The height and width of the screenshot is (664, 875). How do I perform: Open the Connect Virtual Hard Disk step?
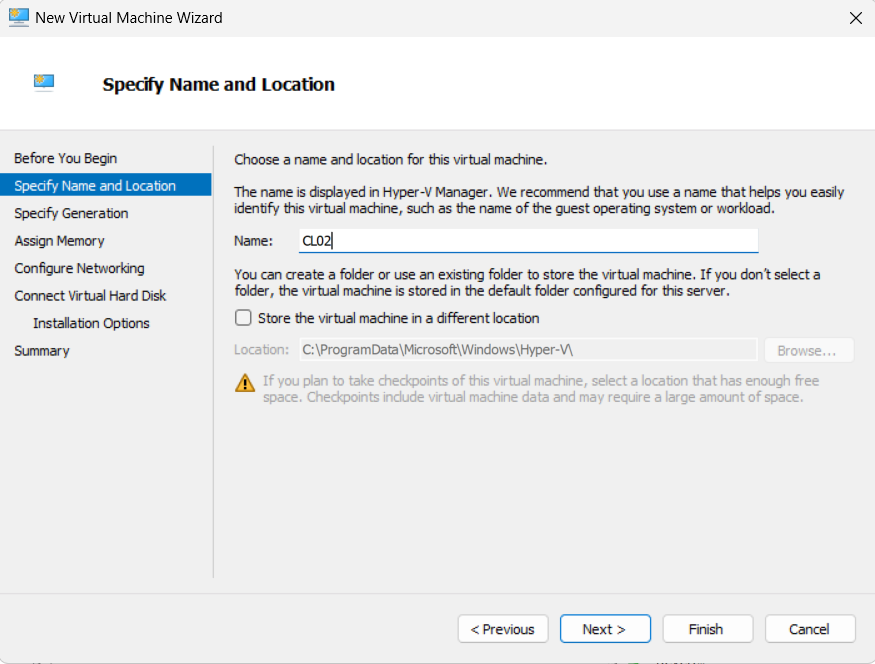(x=90, y=296)
